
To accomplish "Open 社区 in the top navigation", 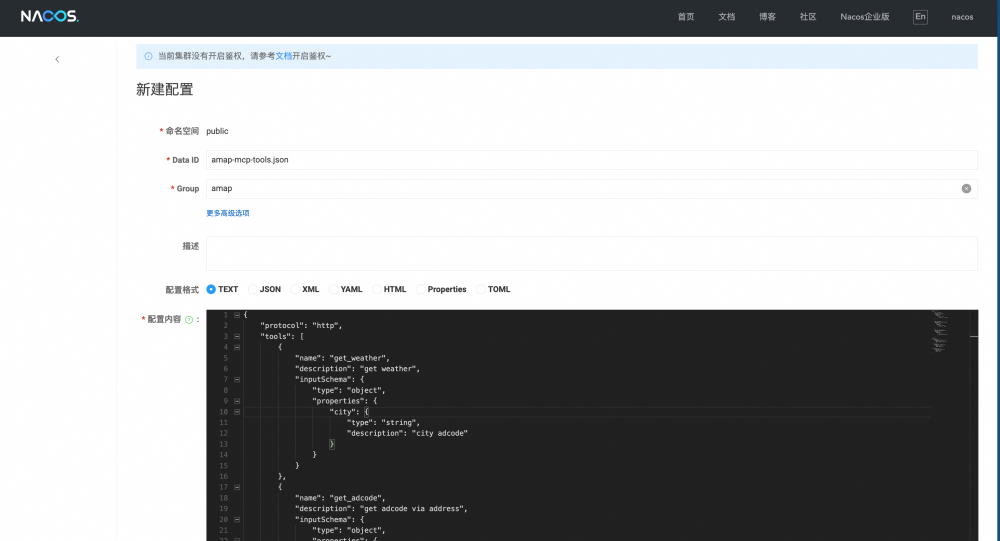I will pyautogui.click(x=808, y=17).
